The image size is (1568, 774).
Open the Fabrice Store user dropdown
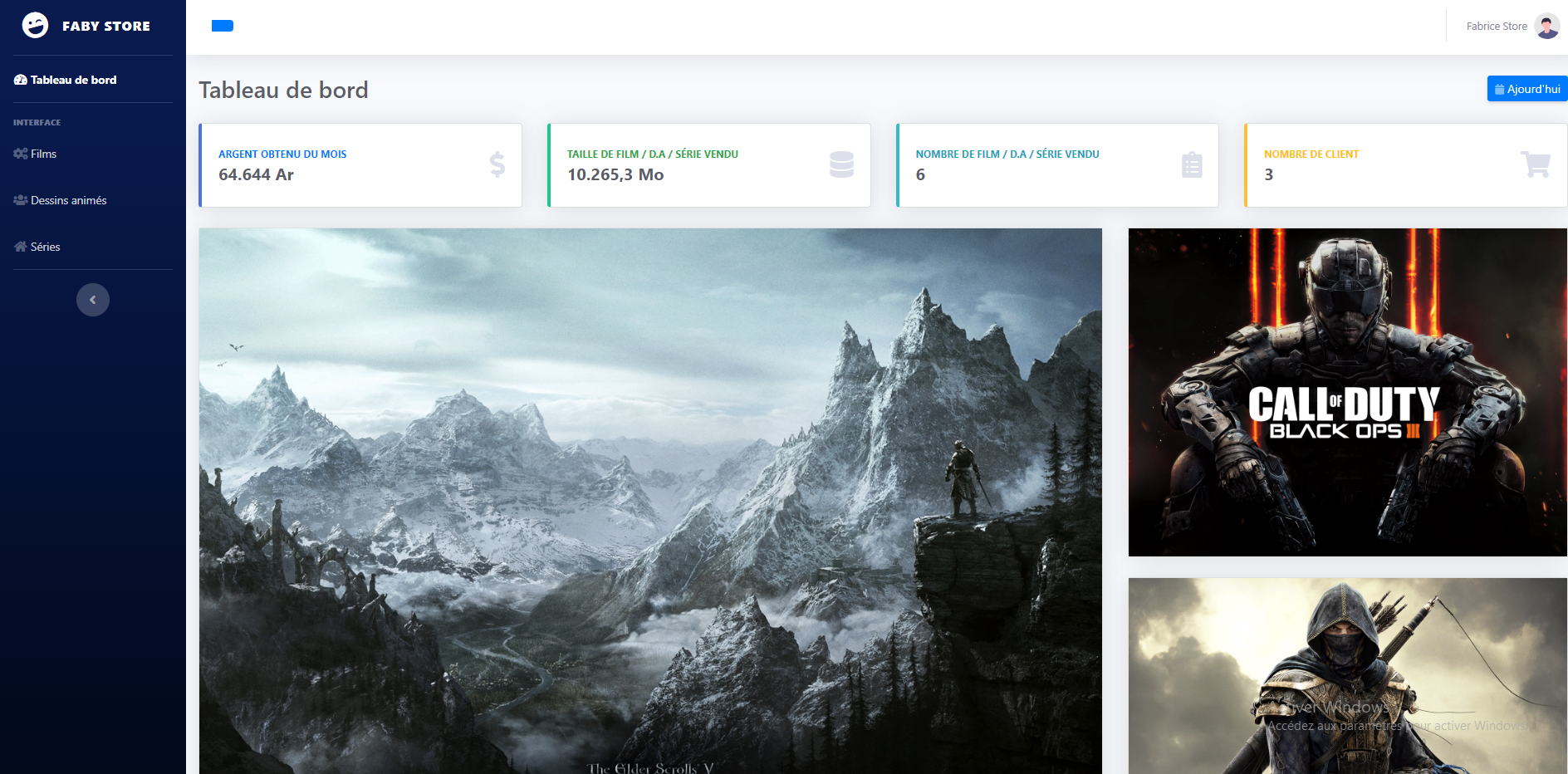(x=1512, y=27)
